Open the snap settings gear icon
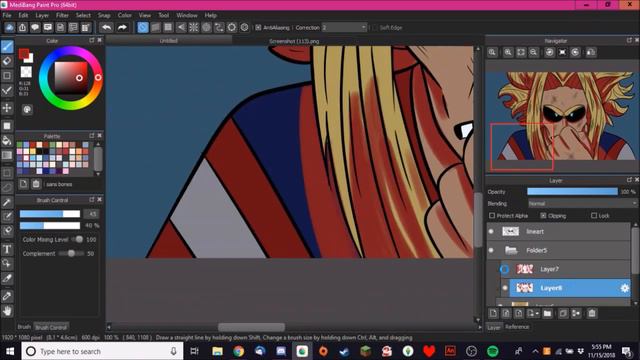 coord(244,27)
